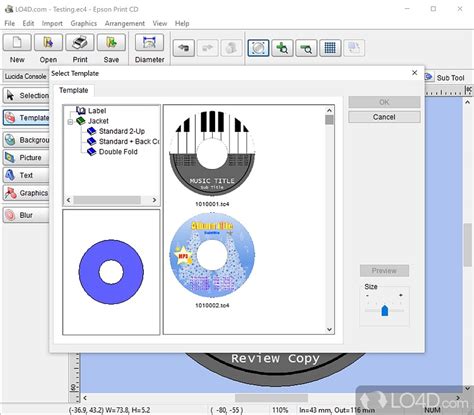Screen dimensions: 474x415
Task: Click template list scroll up arrow
Action: [329, 110]
